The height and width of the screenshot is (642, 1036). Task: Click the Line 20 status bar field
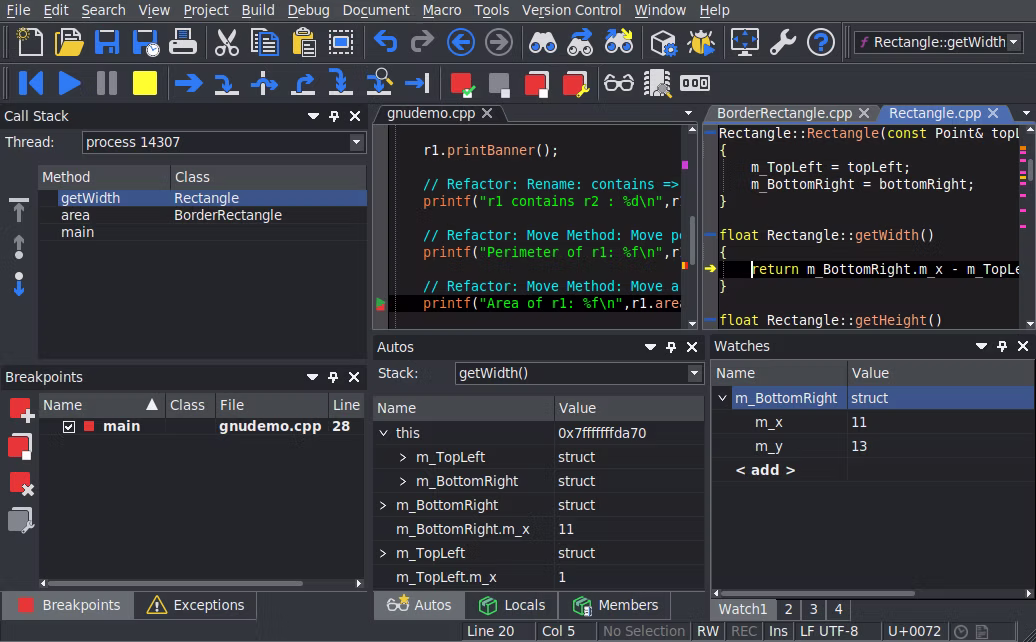point(490,631)
